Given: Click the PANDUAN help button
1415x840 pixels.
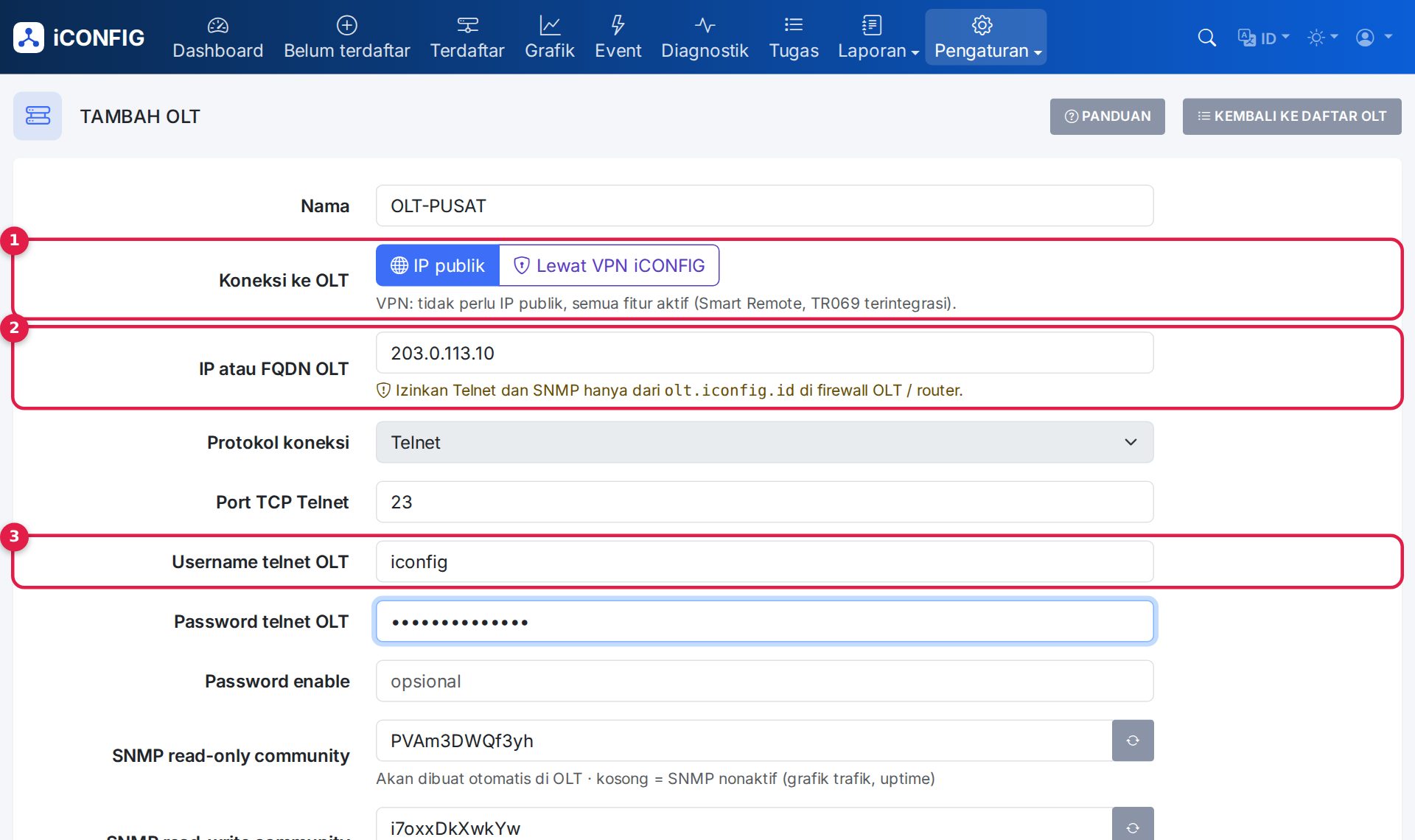Looking at the screenshot, I should (x=1107, y=116).
